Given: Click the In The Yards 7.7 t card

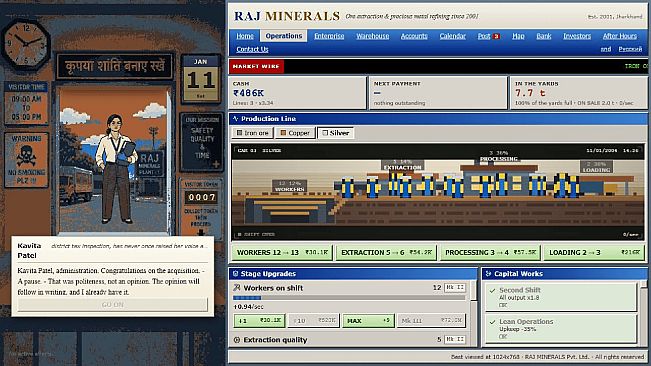Looking at the screenshot, I should pos(578,93).
